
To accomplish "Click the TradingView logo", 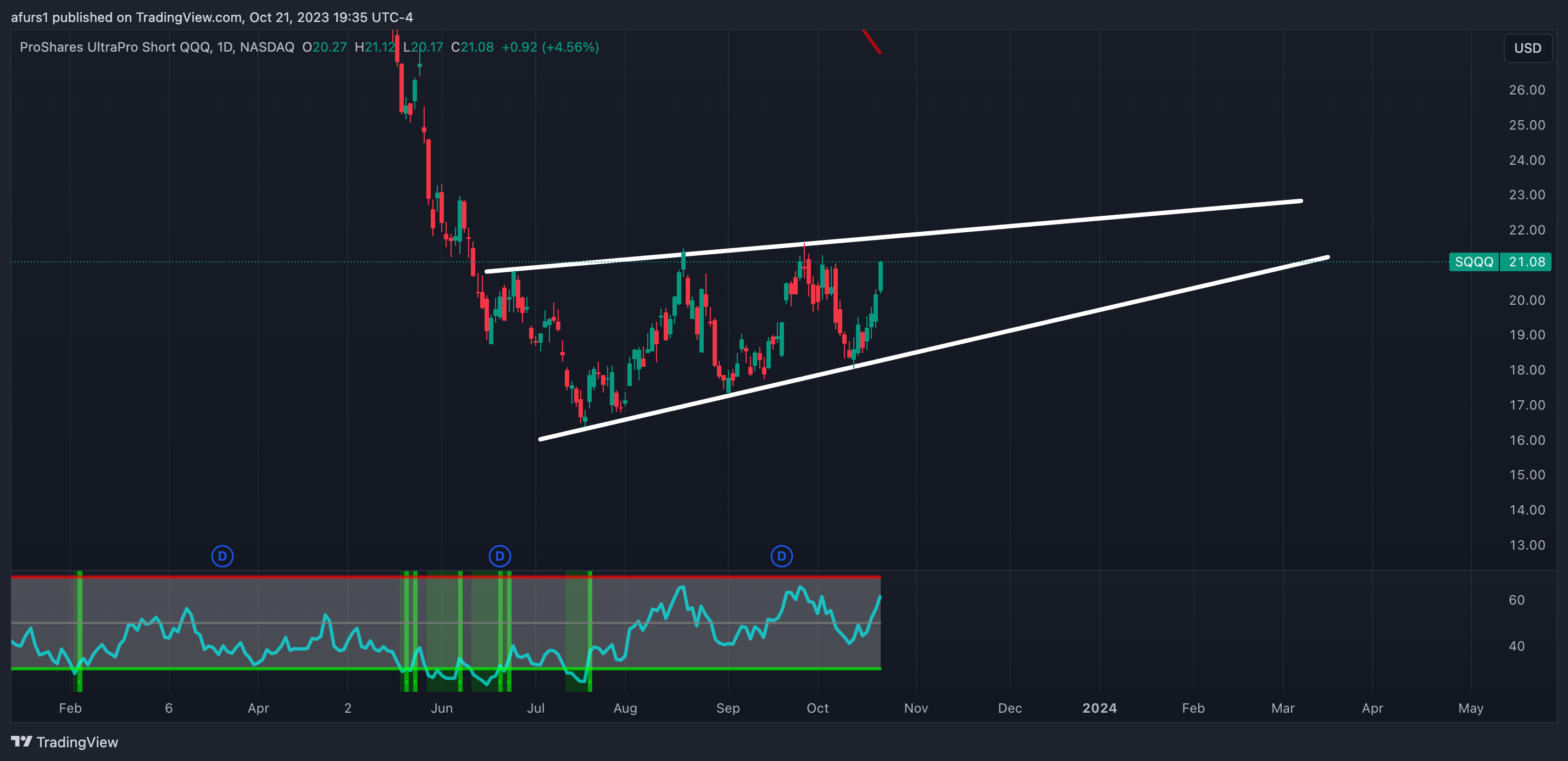I will pos(64,742).
